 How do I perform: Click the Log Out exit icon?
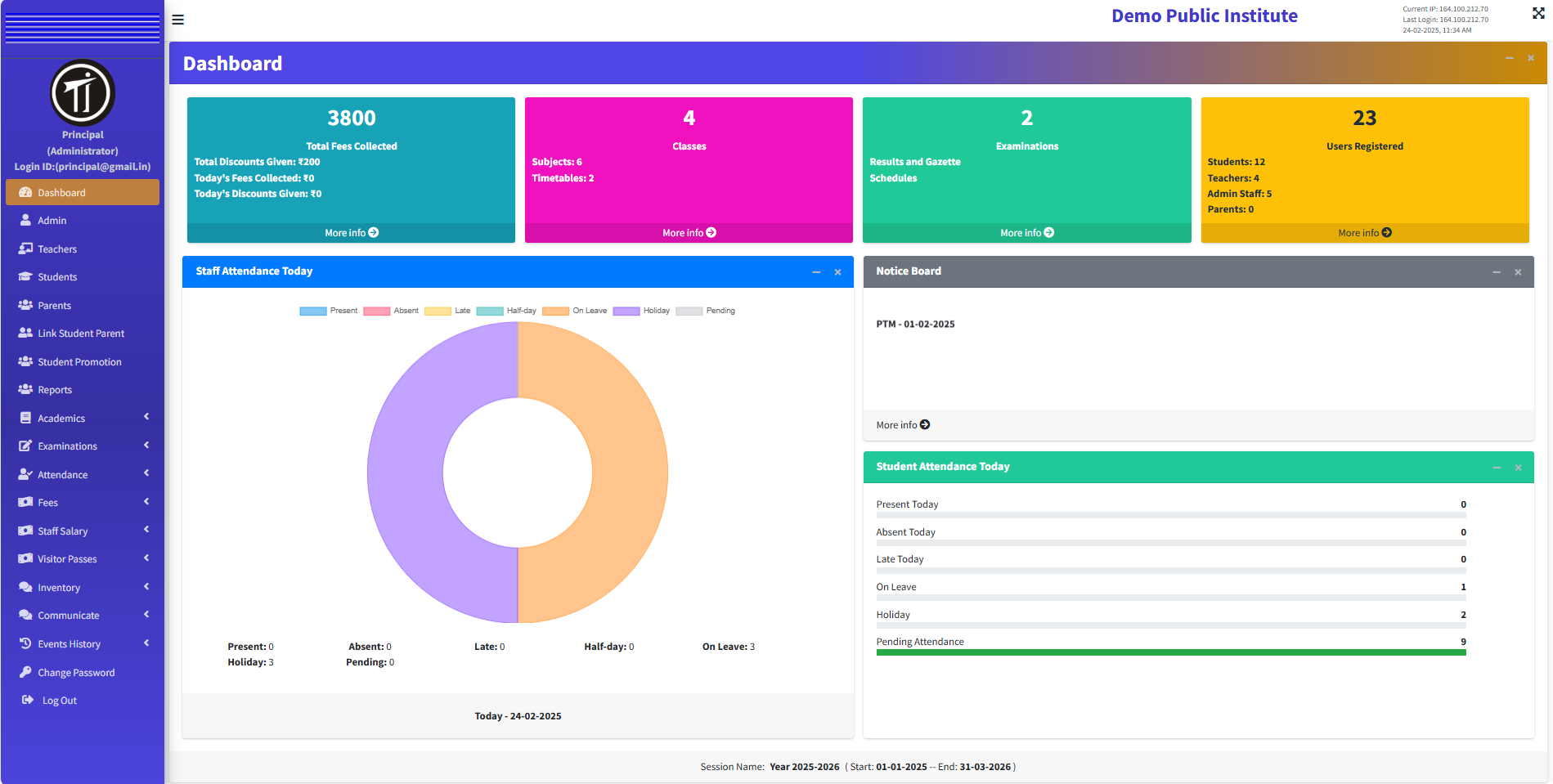tap(28, 700)
